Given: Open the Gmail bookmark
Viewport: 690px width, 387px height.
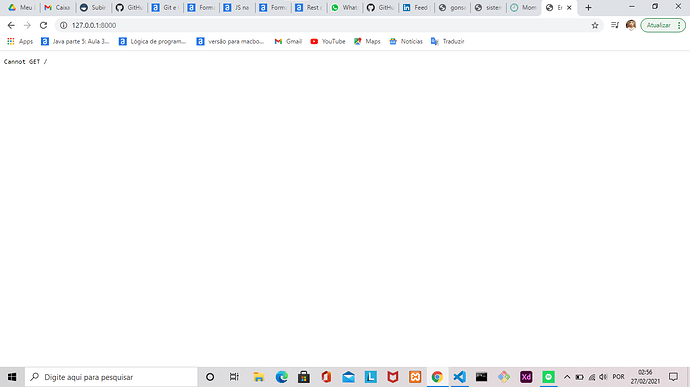Looking at the screenshot, I should (288, 41).
